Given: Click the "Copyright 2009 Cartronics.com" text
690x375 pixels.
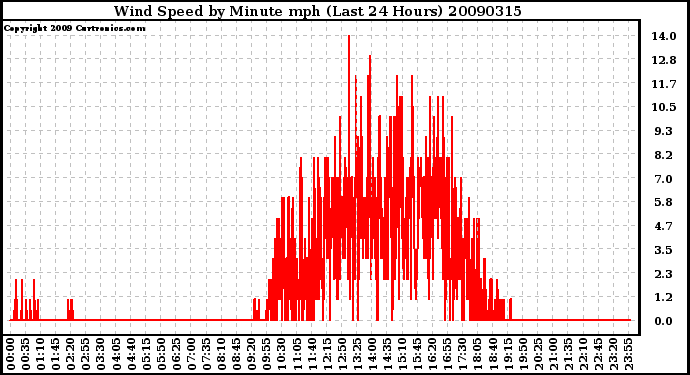Looking at the screenshot, I should pyautogui.click(x=74, y=28).
